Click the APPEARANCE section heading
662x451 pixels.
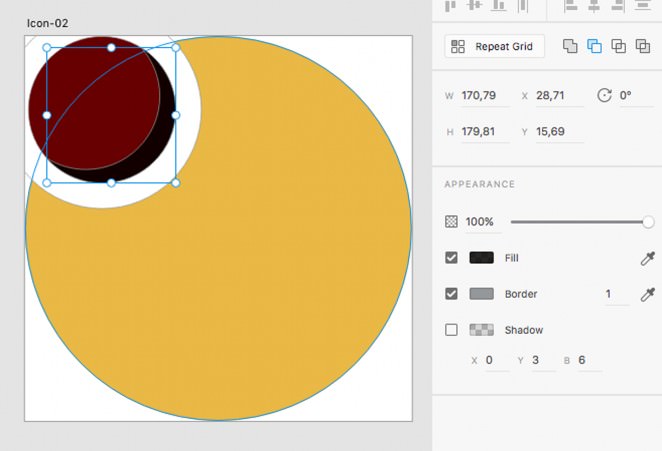tap(480, 184)
